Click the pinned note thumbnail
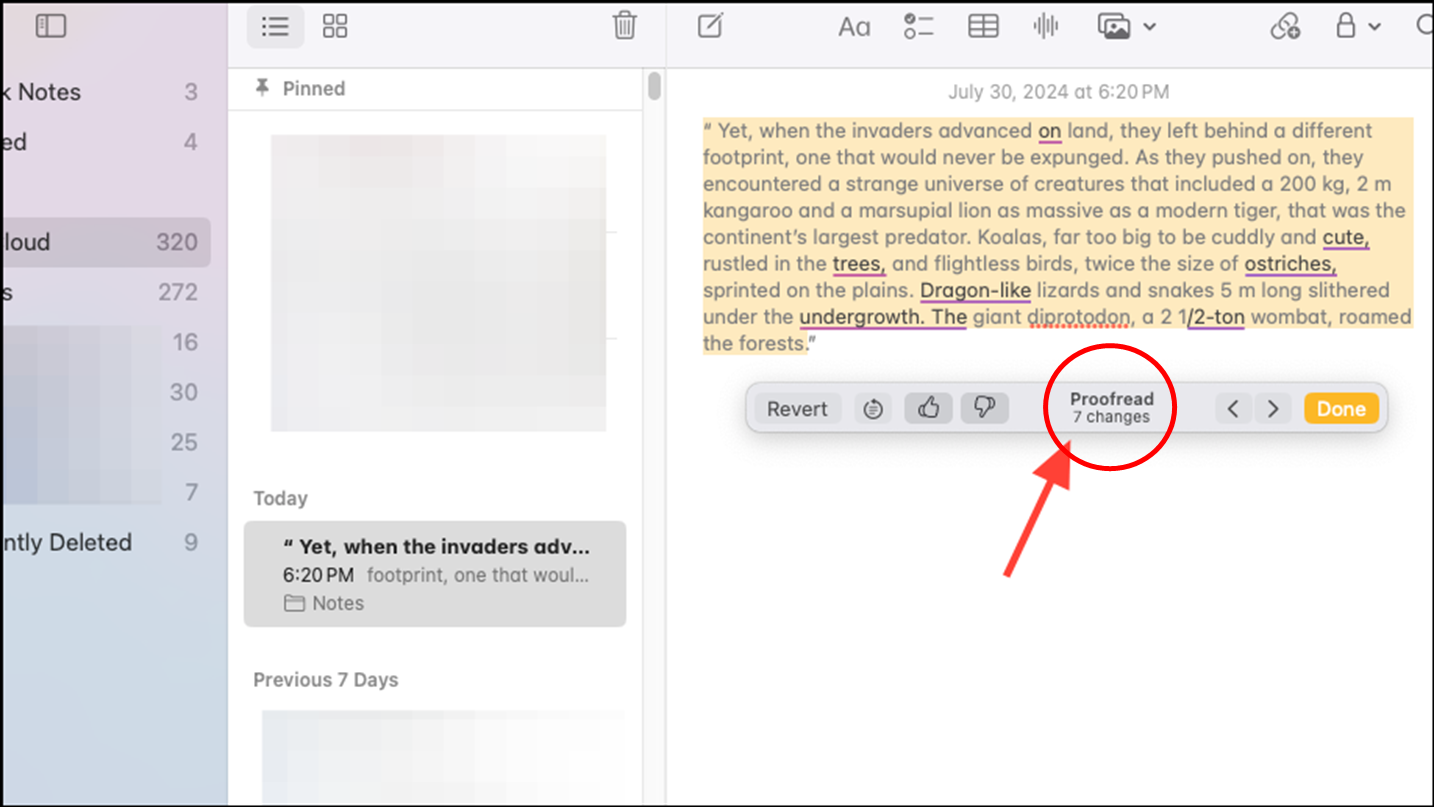This screenshot has width=1434, height=807. [438, 283]
